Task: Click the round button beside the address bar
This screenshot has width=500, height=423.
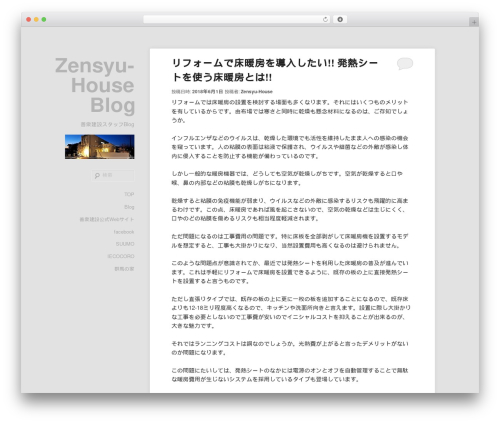Action: tap(340, 20)
